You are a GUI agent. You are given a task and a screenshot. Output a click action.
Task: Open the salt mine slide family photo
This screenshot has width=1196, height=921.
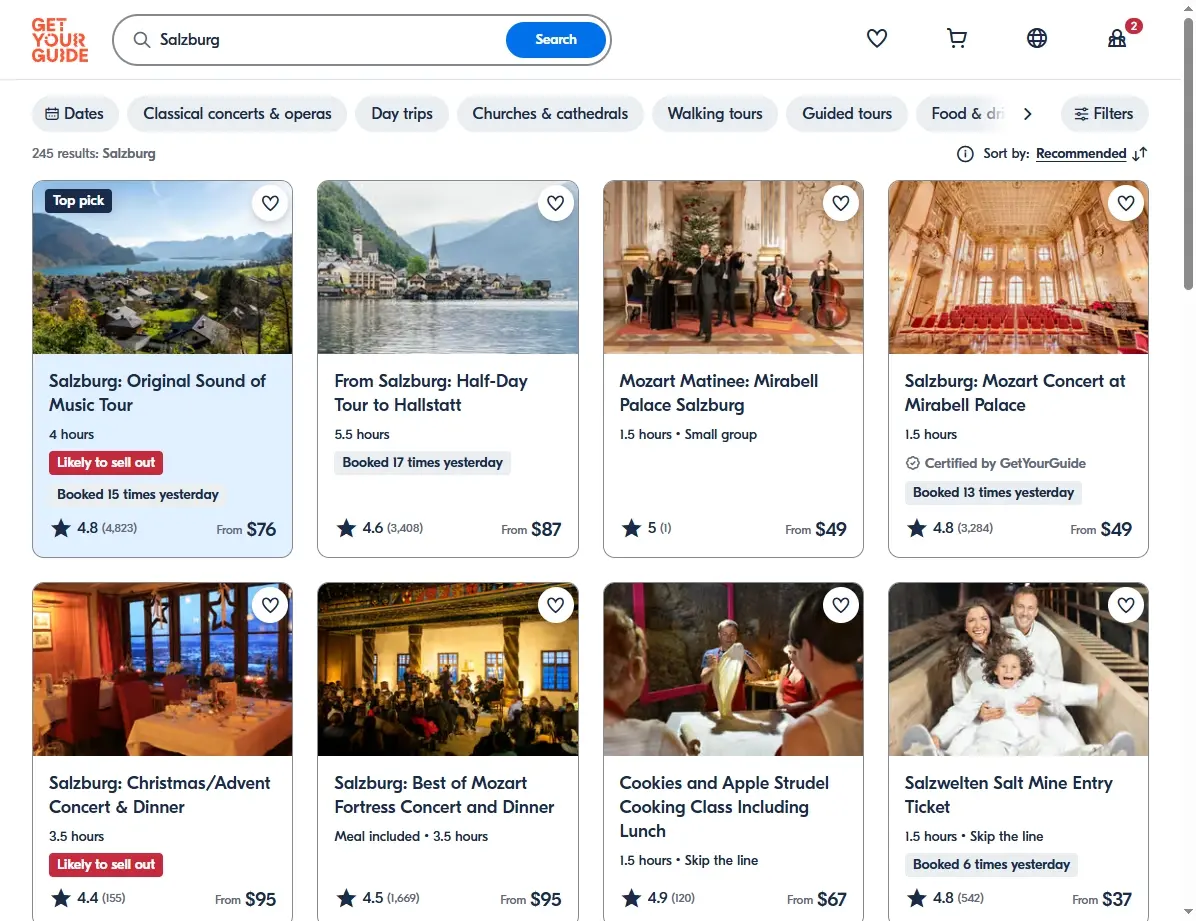coord(1018,669)
